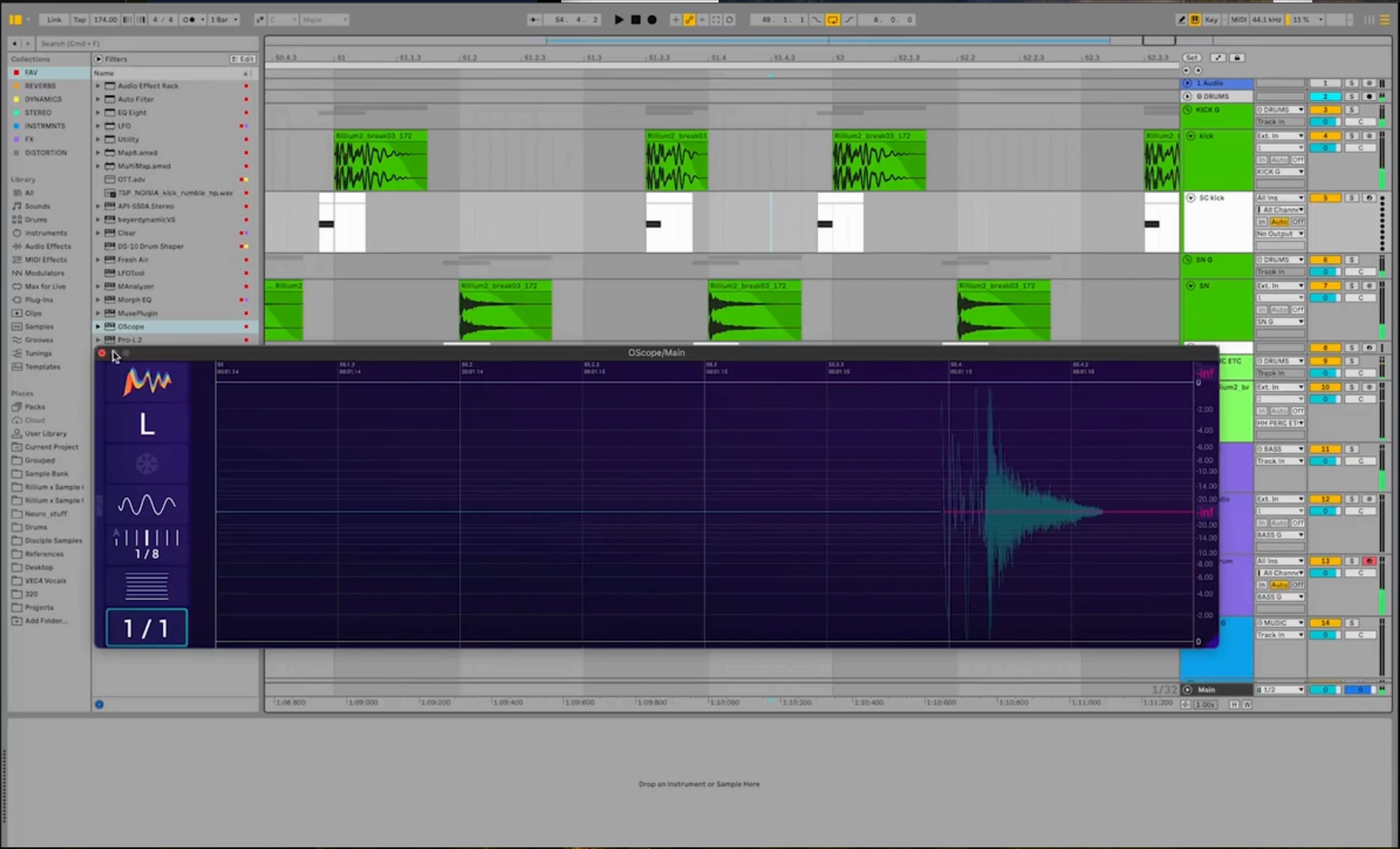Toggle track activator 3 for KICK G
The width and height of the screenshot is (1400, 849).
(1325, 110)
